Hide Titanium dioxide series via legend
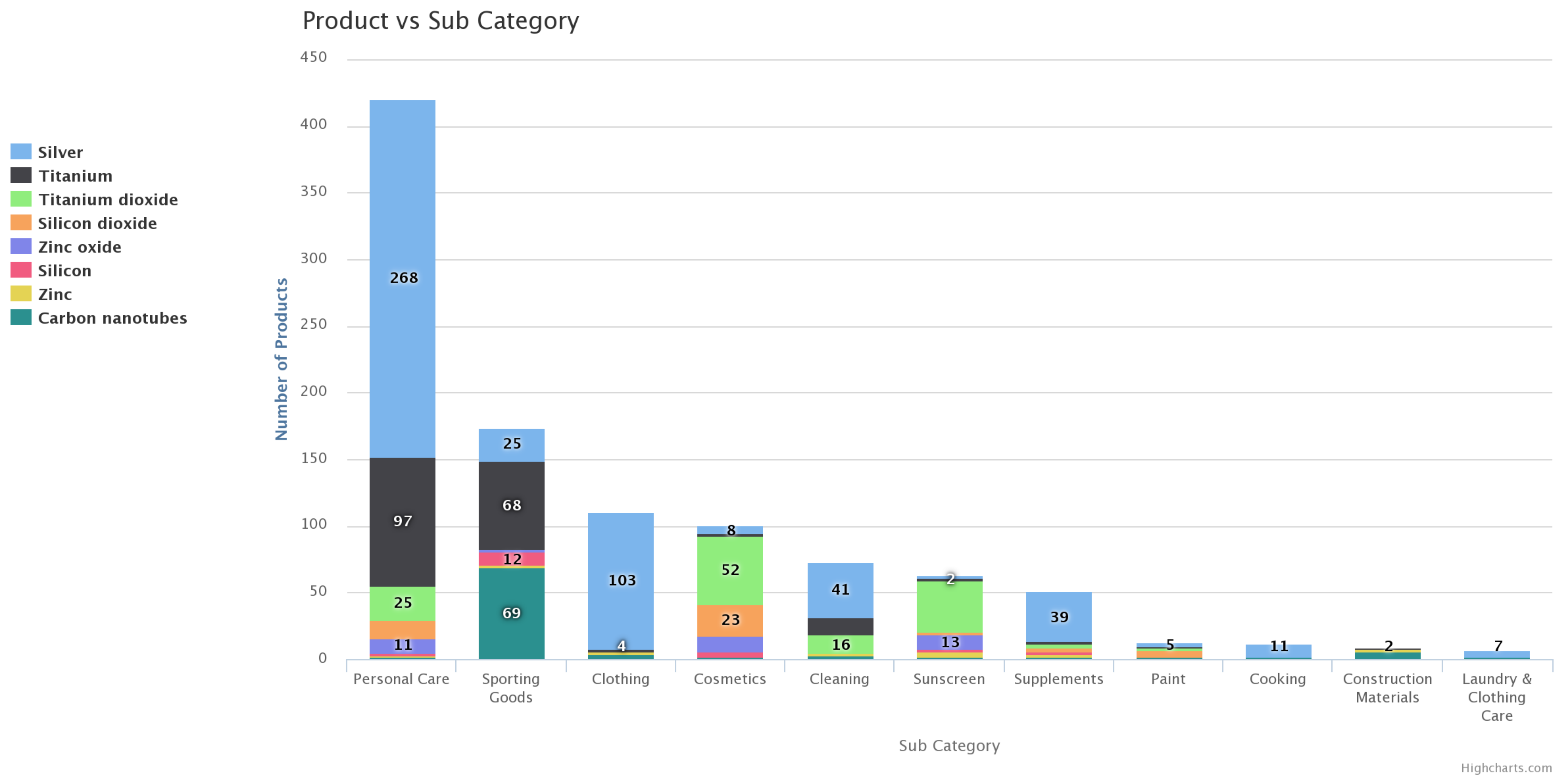Image resolution: width=1568 pixels, height=784 pixels. (108, 200)
